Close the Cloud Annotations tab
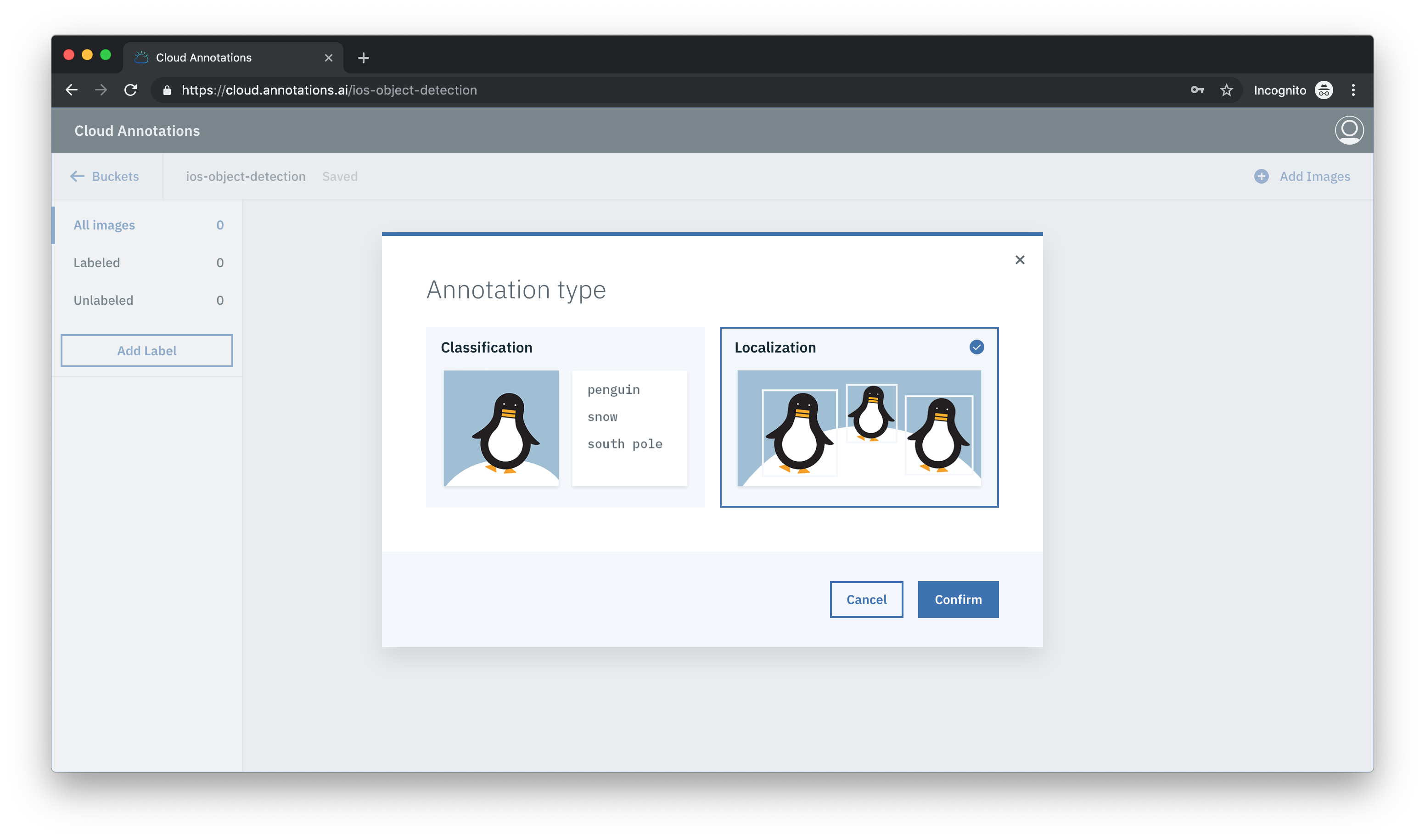 328,58
